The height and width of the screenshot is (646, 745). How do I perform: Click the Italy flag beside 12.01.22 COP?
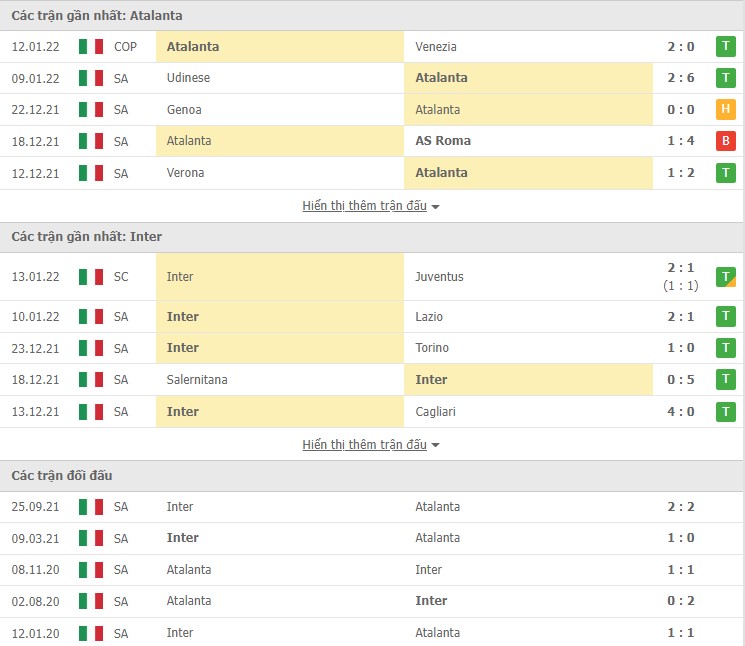(91, 46)
